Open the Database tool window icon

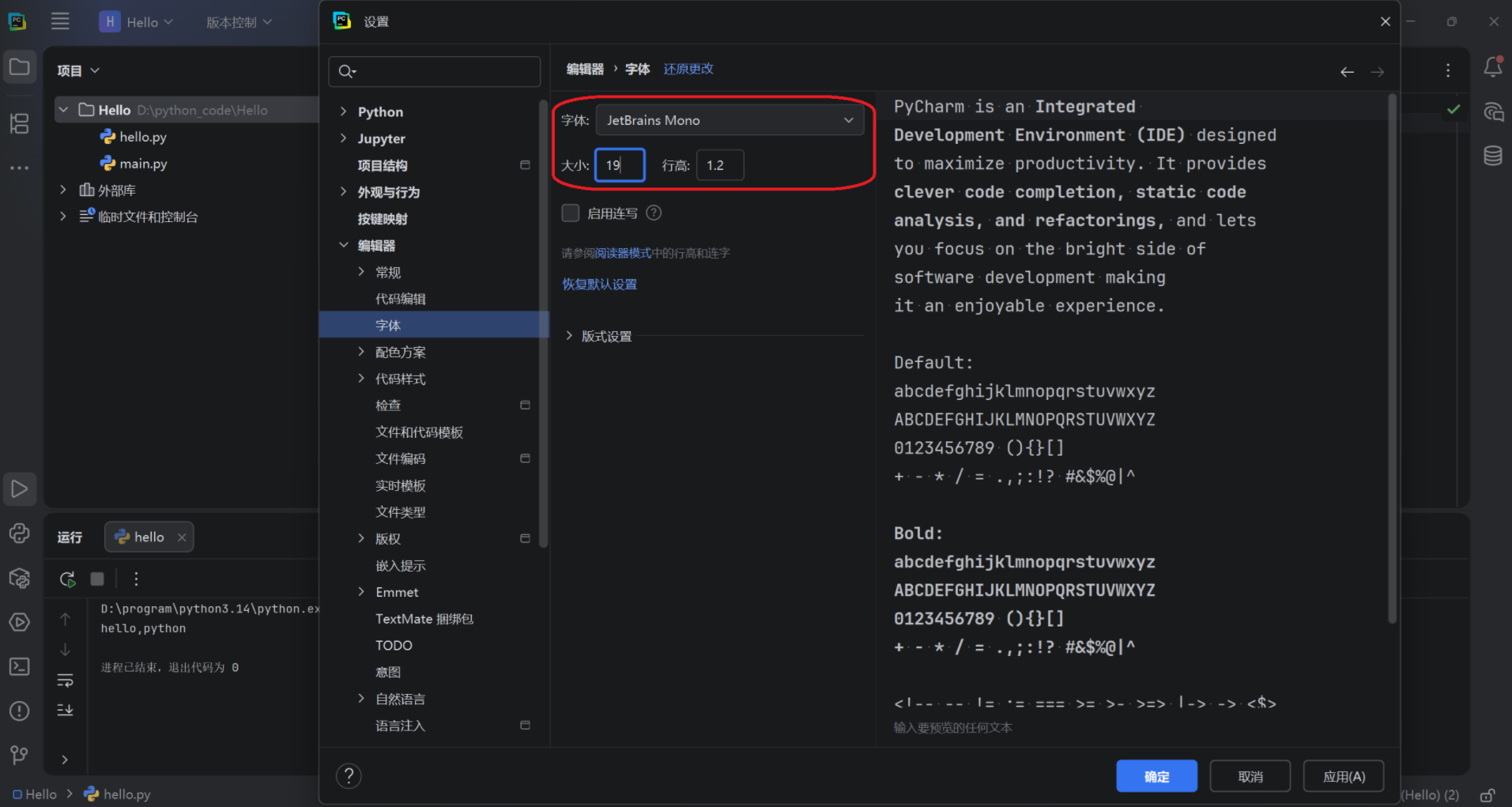[x=1492, y=156]
